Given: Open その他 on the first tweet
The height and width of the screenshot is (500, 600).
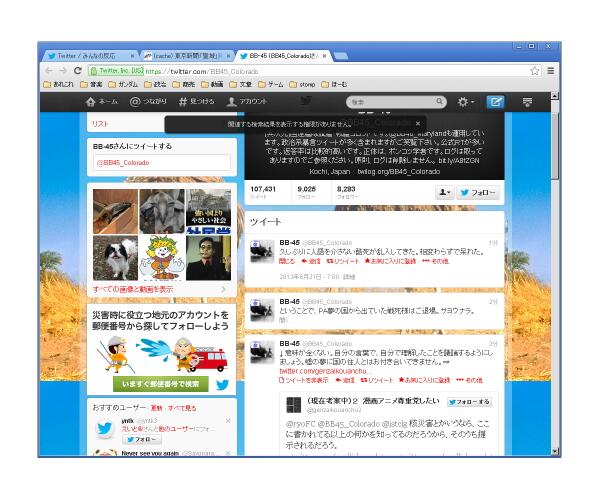Looking at the screenshot, I should [435, 261].
